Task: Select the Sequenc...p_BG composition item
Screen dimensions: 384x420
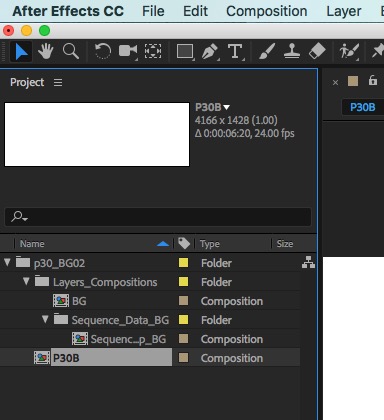Action: pos(128,339)
